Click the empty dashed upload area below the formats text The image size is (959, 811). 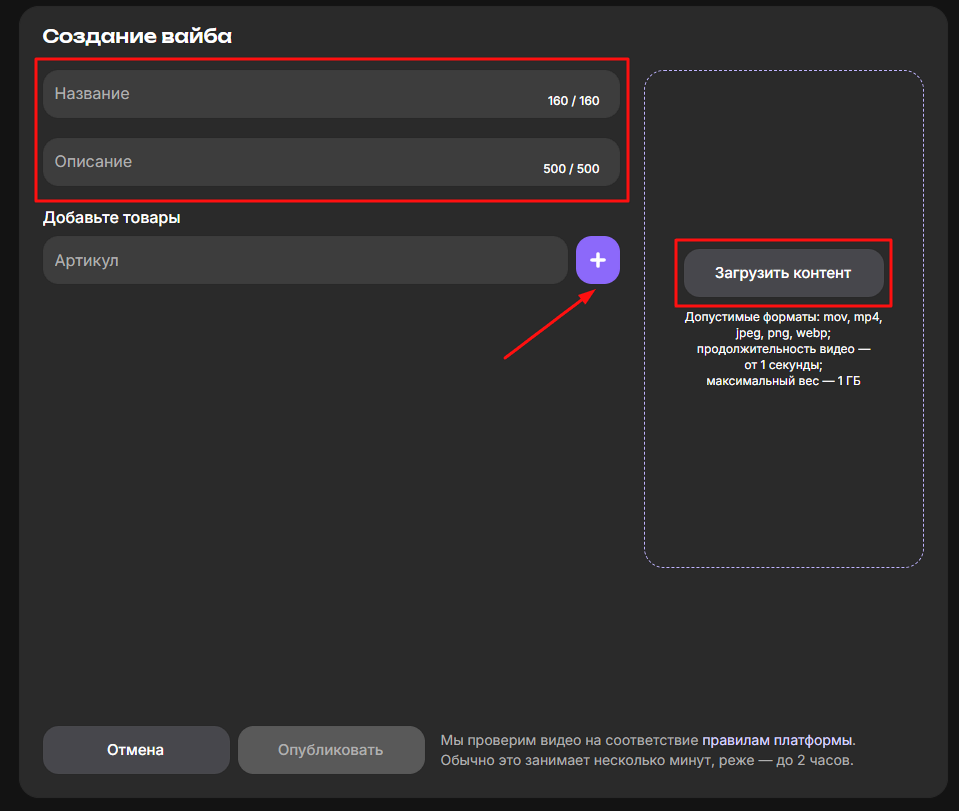tap(783, 480)
